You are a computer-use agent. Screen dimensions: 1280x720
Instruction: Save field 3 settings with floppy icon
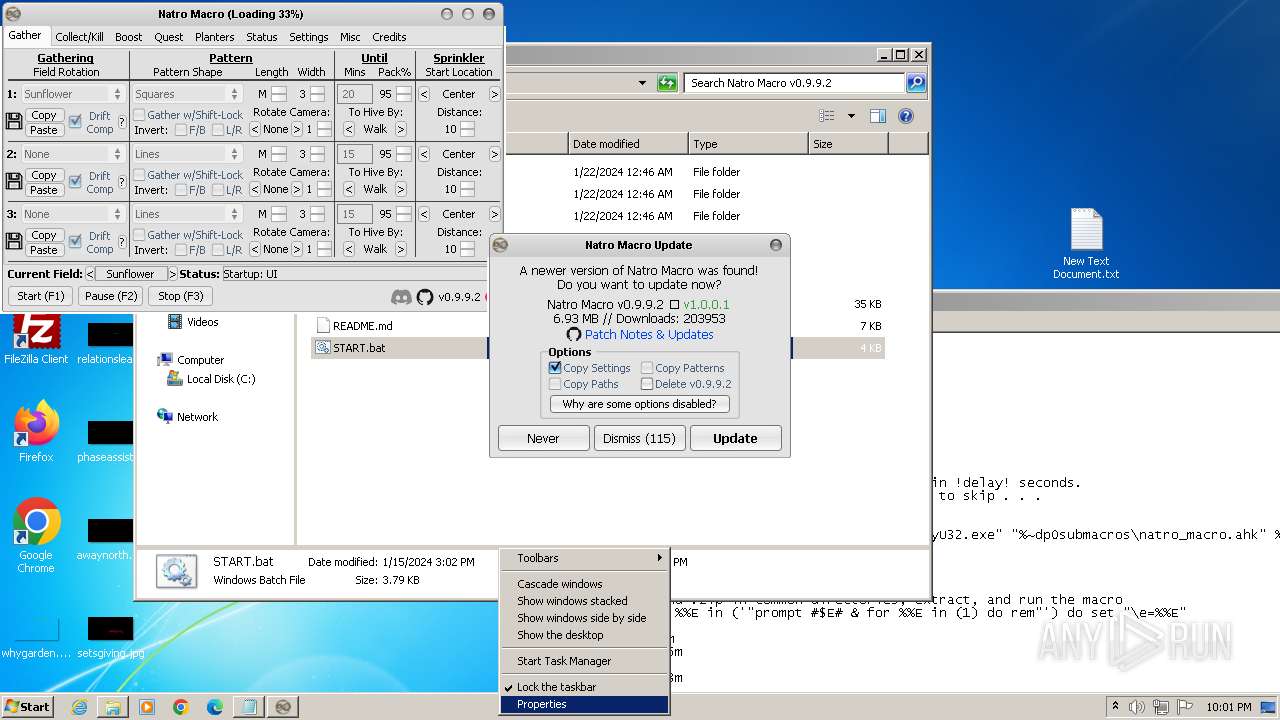coord(14,242)
